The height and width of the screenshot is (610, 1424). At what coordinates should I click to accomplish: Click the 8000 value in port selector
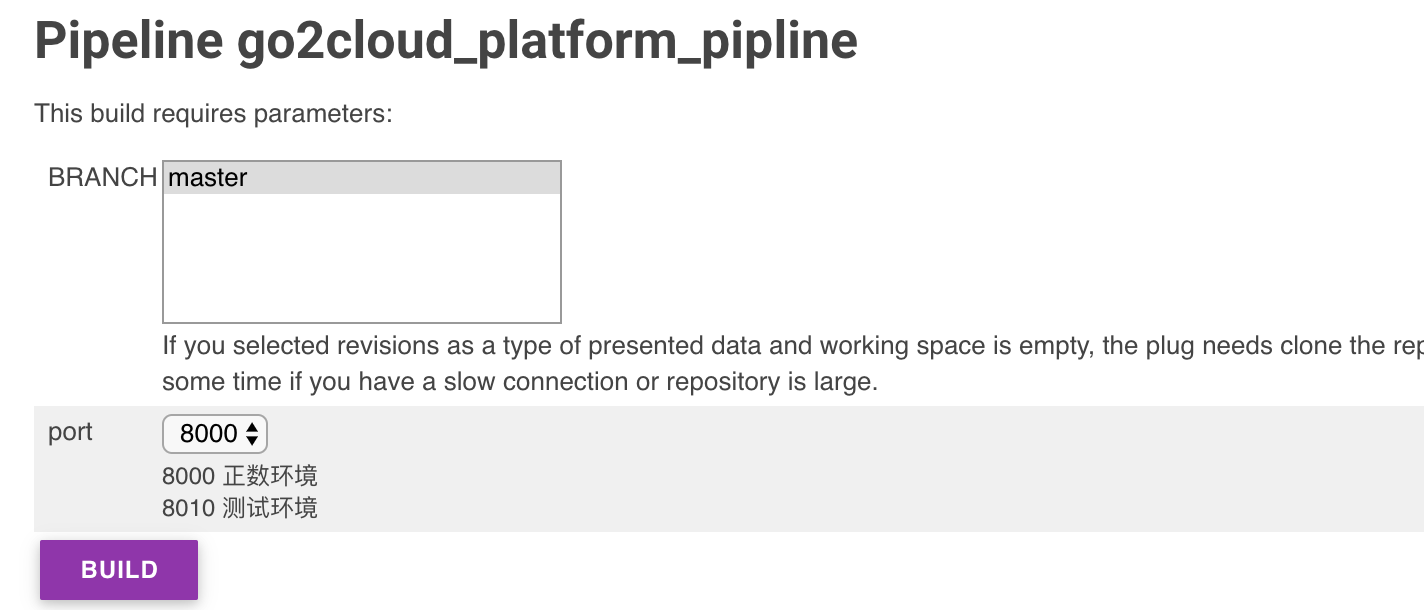click(208, 433)
